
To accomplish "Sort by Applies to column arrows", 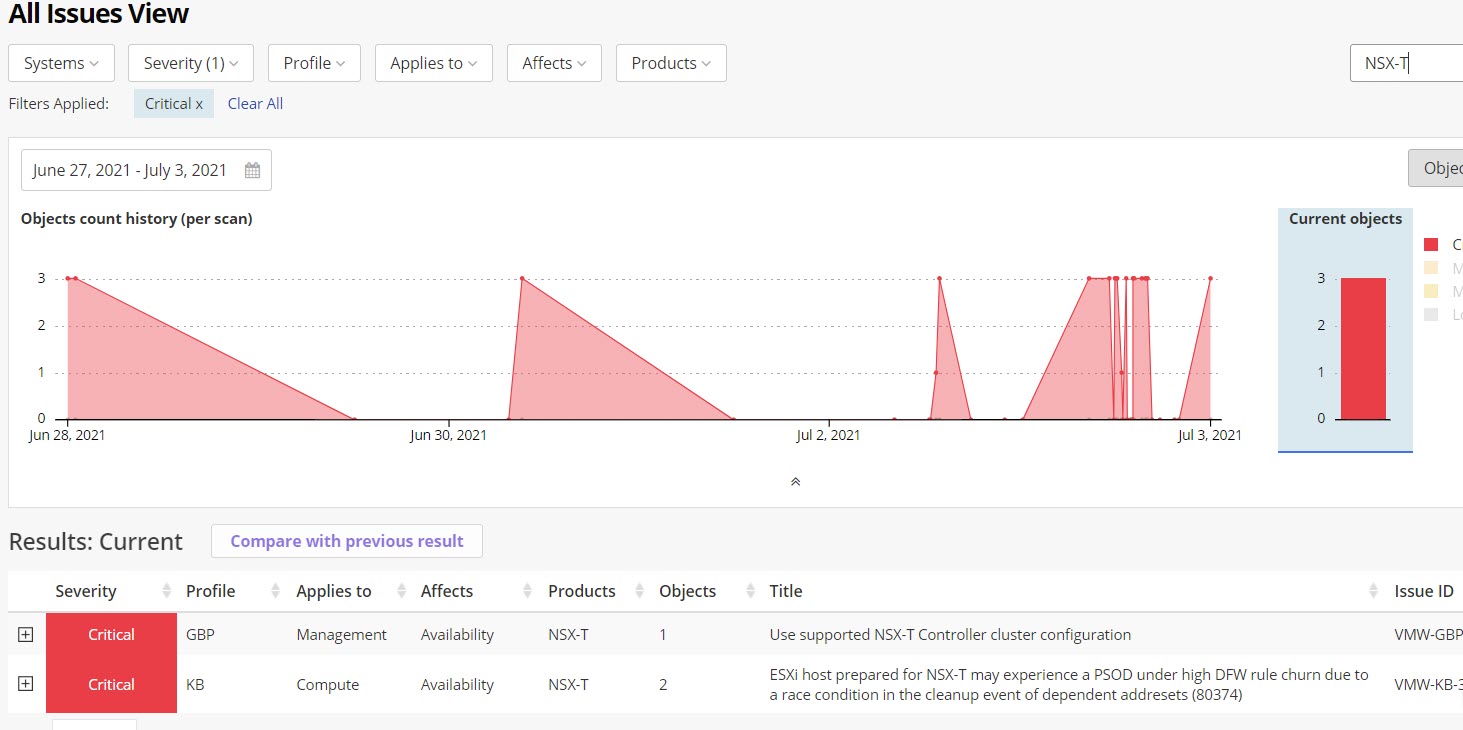I will [402, 591].
